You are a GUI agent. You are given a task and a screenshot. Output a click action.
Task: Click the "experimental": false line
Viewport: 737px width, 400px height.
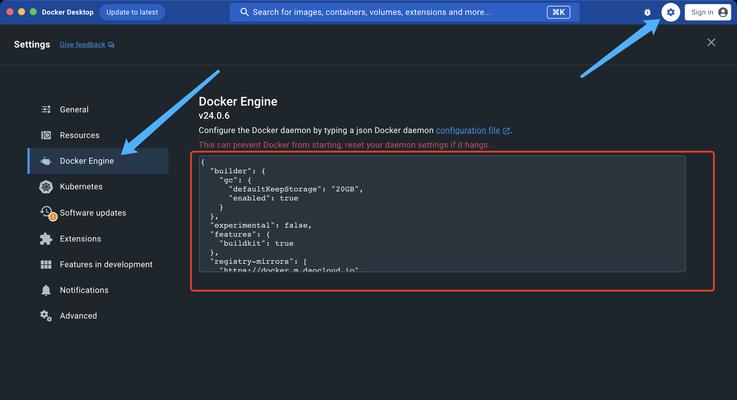pyautogui.click(x=261, y=225)
